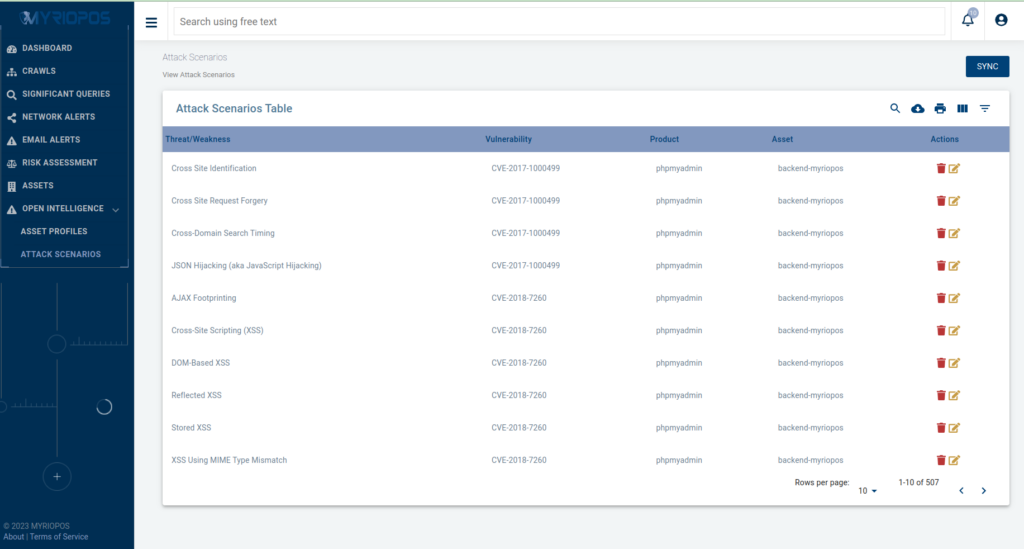1024x549 pixels.
Task: Open the hamburger menu icon
Action: 151,22
